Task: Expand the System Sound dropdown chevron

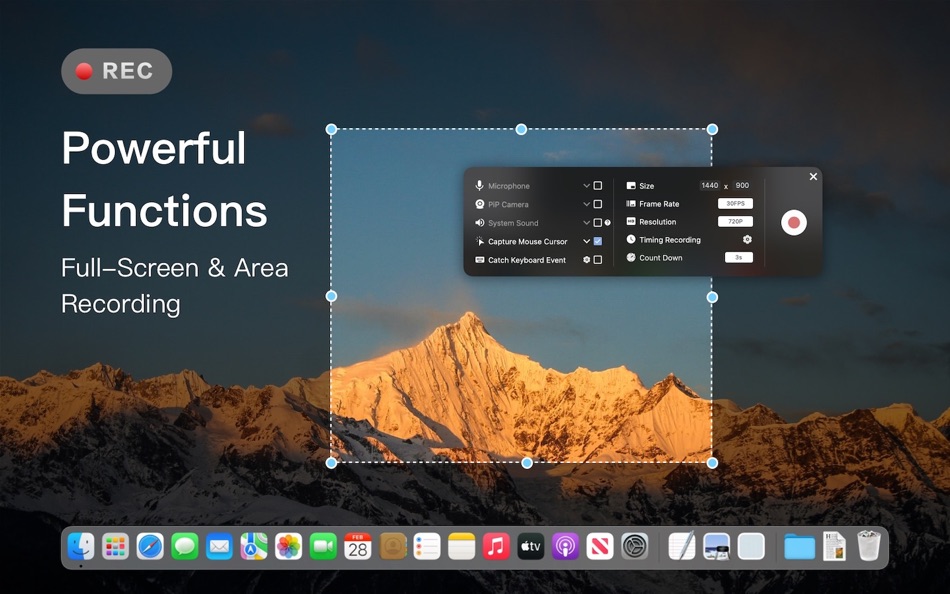Action: click(586, 222)
